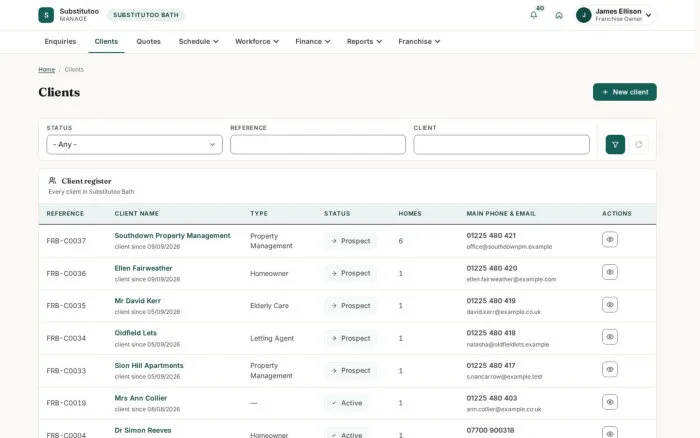This screenshot has width=700, height=438.
Task: Click the Reference filter input
Action: [318, 145]
